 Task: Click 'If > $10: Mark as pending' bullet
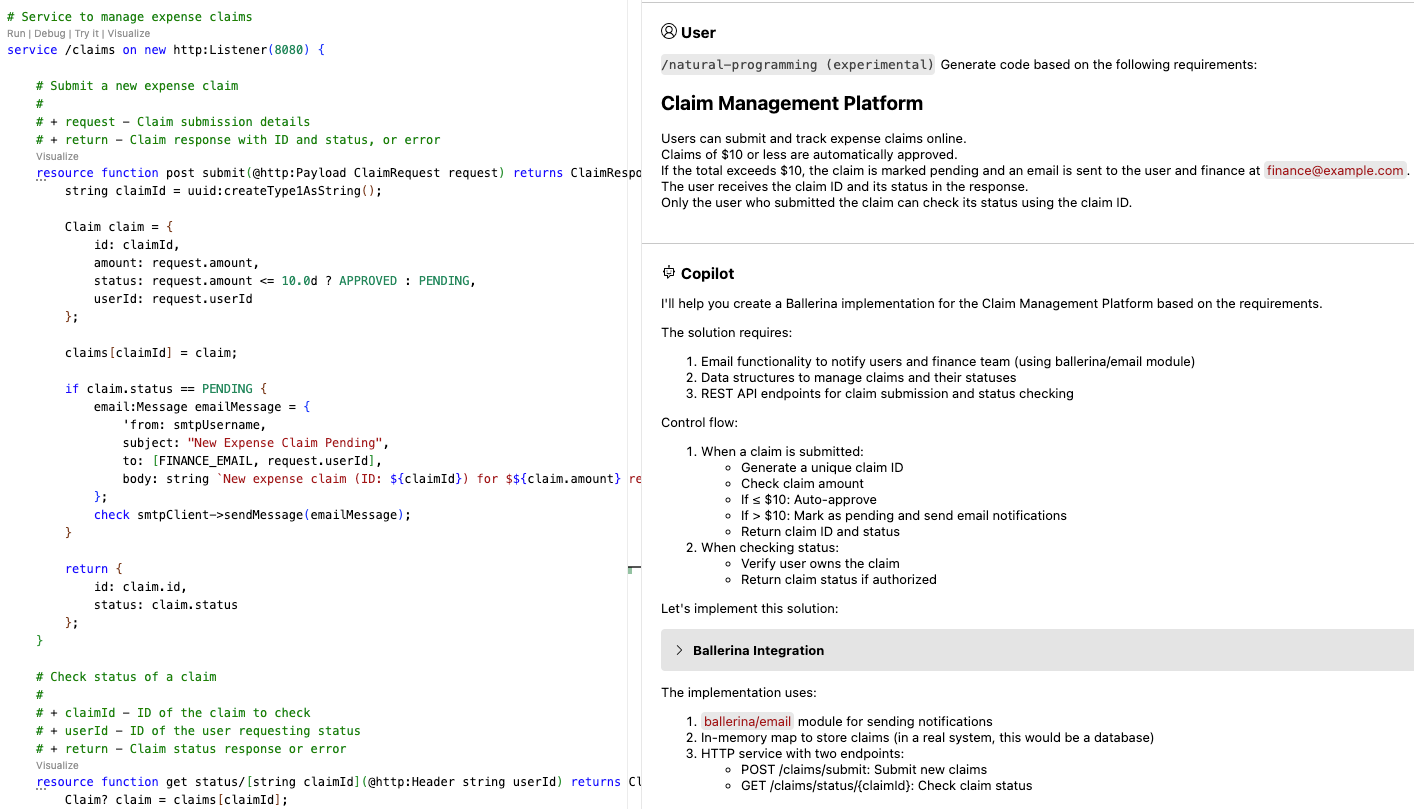(904, 515)
